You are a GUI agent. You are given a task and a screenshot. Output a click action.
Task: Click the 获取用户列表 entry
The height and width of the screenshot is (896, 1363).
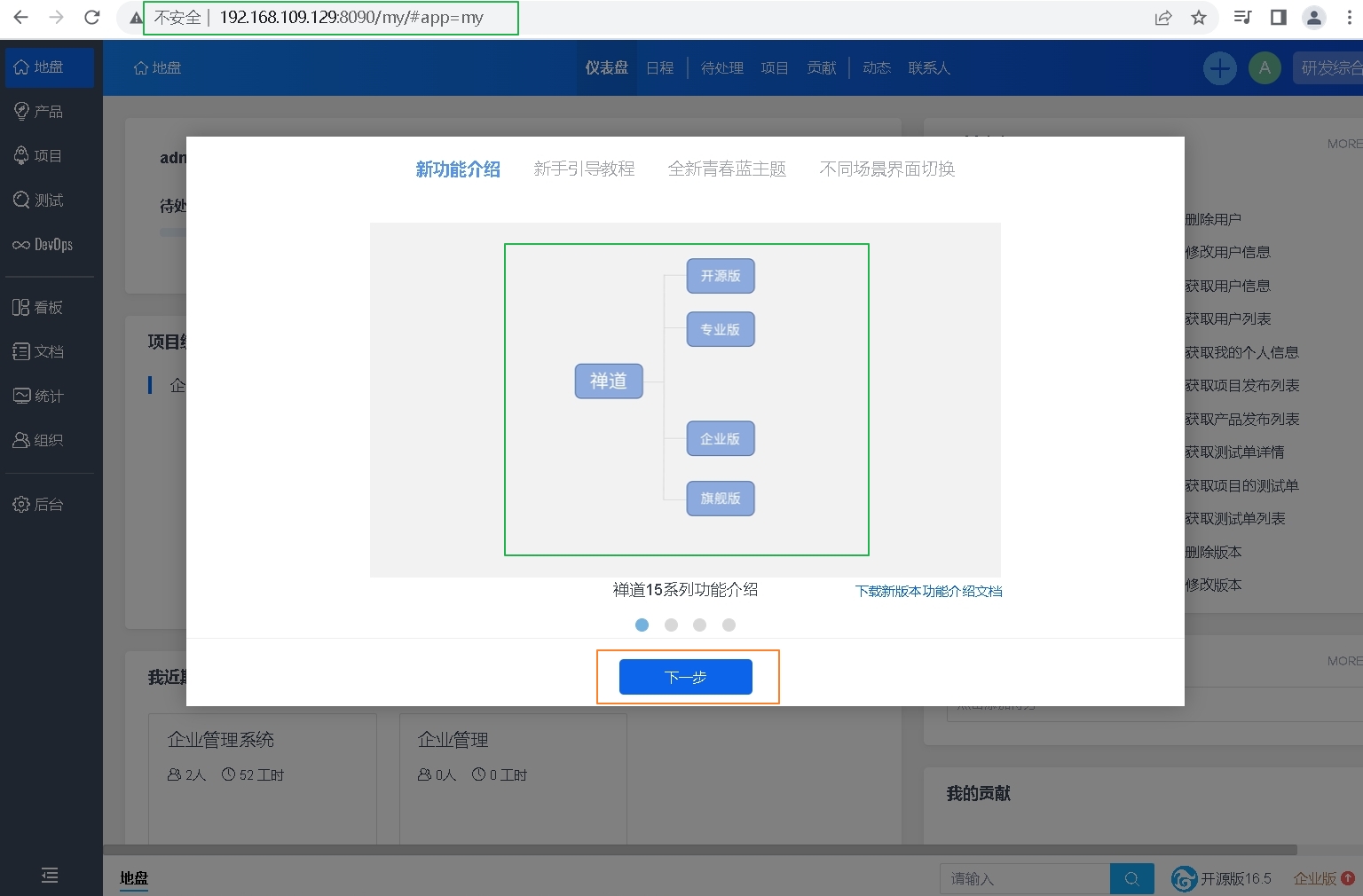[x=1228, y=318]
